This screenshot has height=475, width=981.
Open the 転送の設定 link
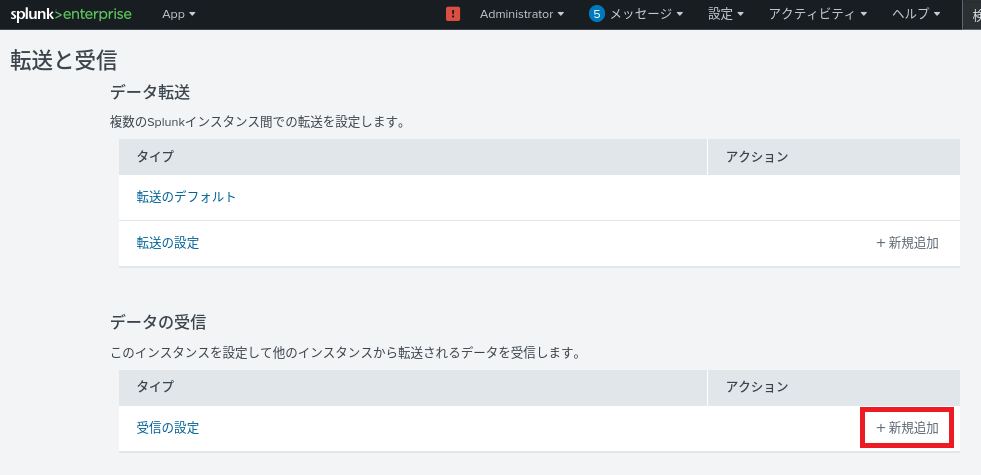click(168, 243)
